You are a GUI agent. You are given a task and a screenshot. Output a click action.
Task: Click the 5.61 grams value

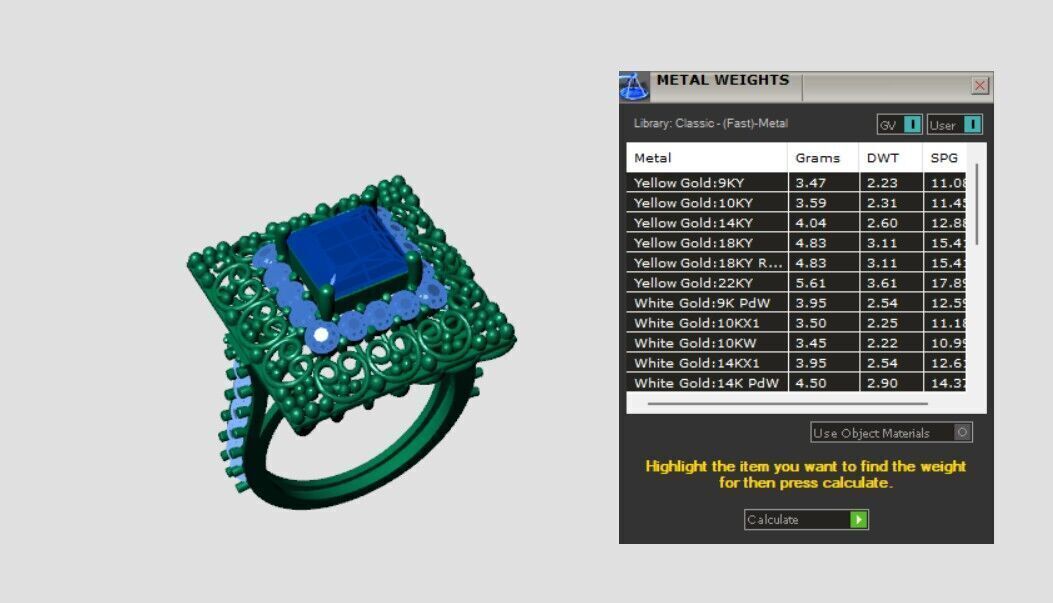coord(811,283)
